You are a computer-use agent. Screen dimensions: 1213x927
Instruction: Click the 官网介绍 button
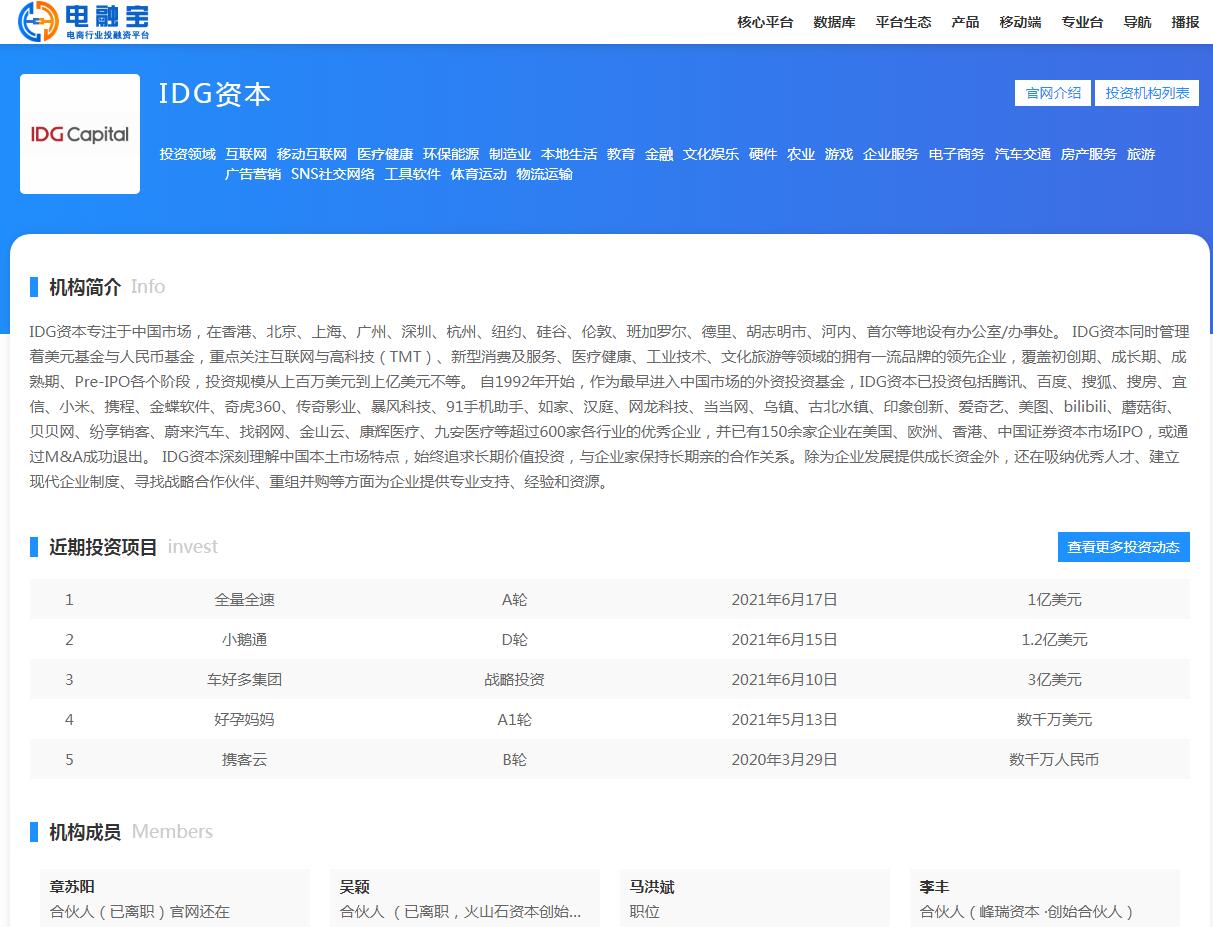tap(1053, 93)
